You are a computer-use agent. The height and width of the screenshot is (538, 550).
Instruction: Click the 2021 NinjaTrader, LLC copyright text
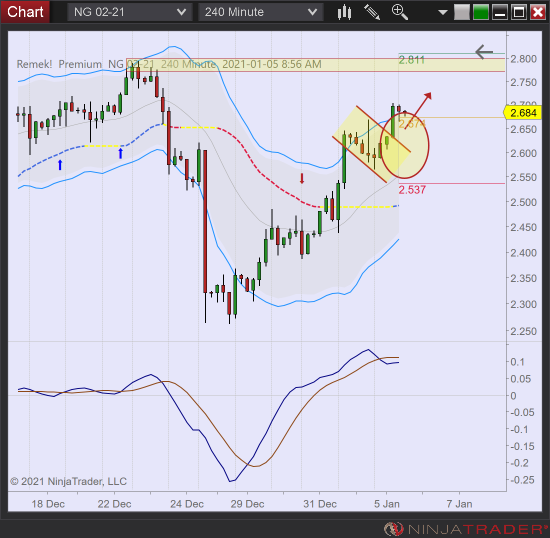tap(68, 481)
